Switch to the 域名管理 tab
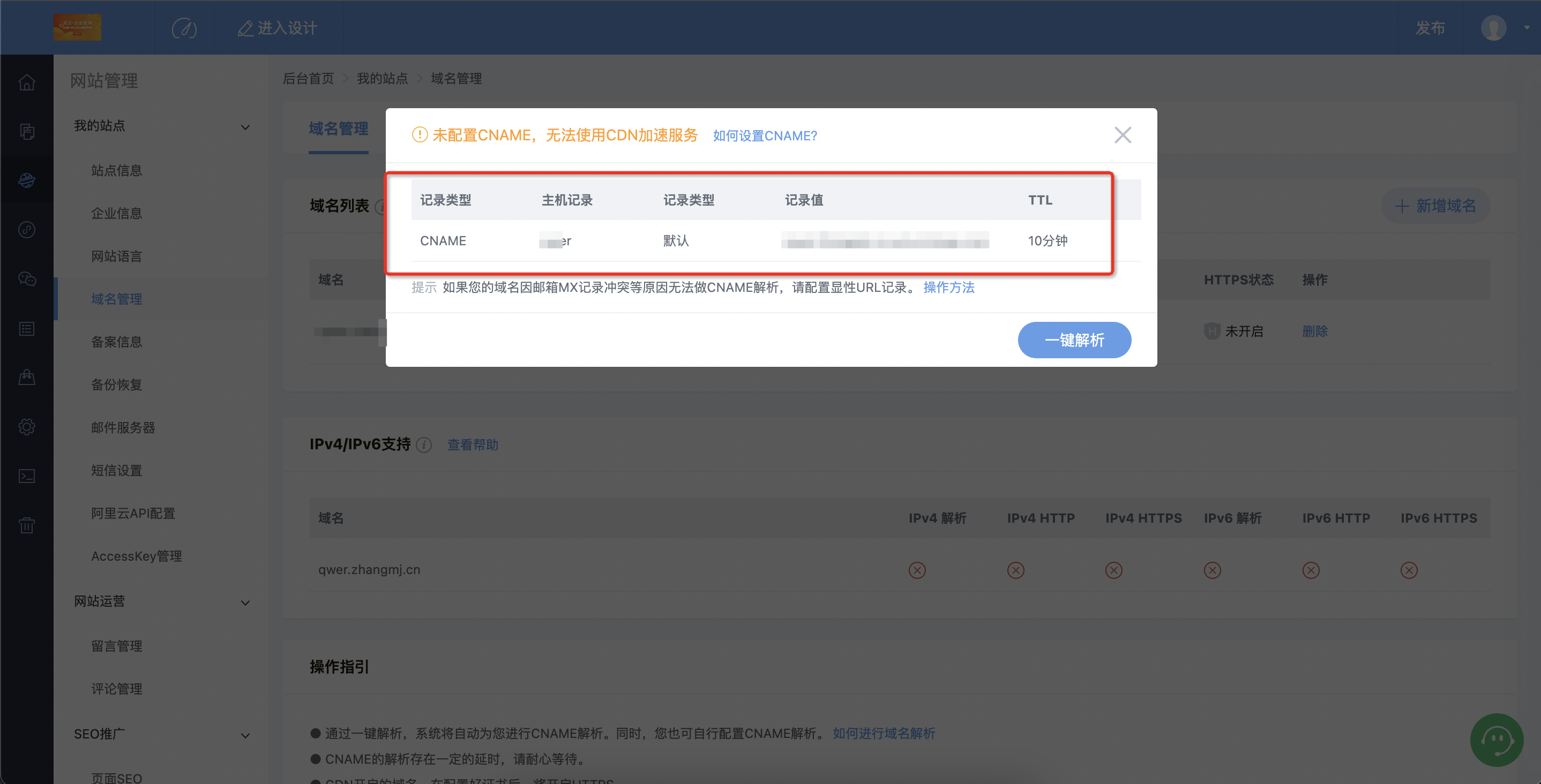 pyautogui.click(x=339, y=129)
